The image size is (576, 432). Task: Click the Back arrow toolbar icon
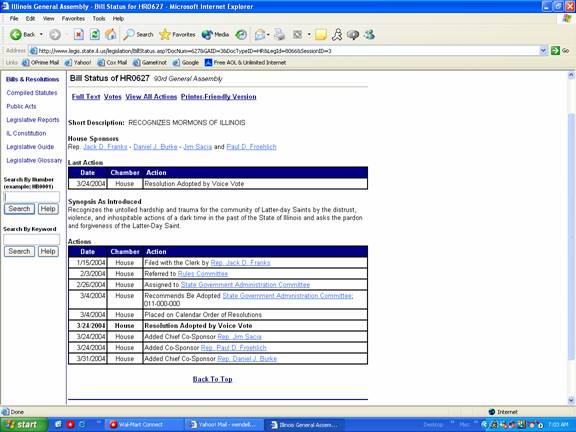tap(15, 35)
